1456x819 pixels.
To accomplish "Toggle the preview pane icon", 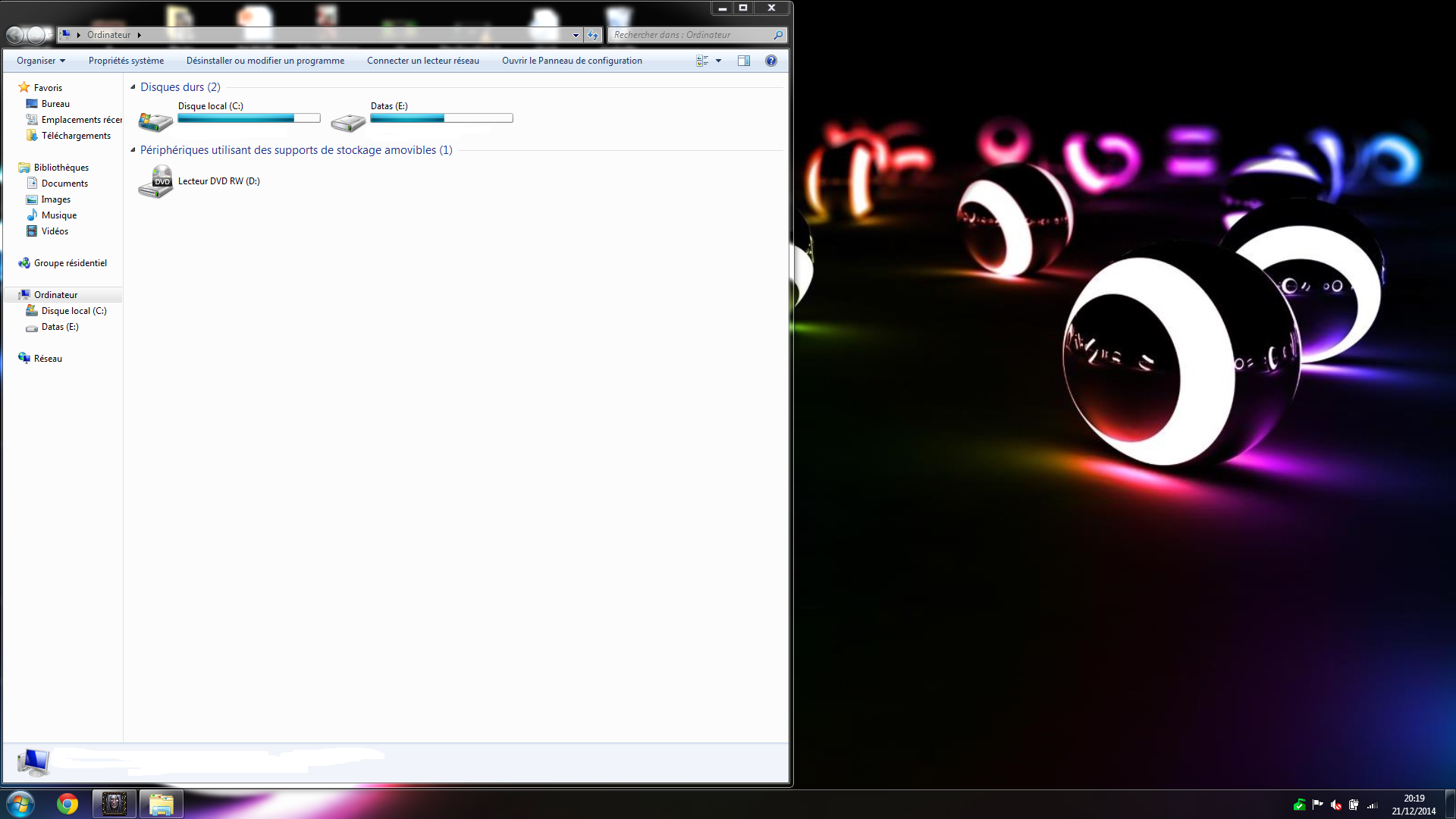I will pyautogui.click(x=743, y=61).
